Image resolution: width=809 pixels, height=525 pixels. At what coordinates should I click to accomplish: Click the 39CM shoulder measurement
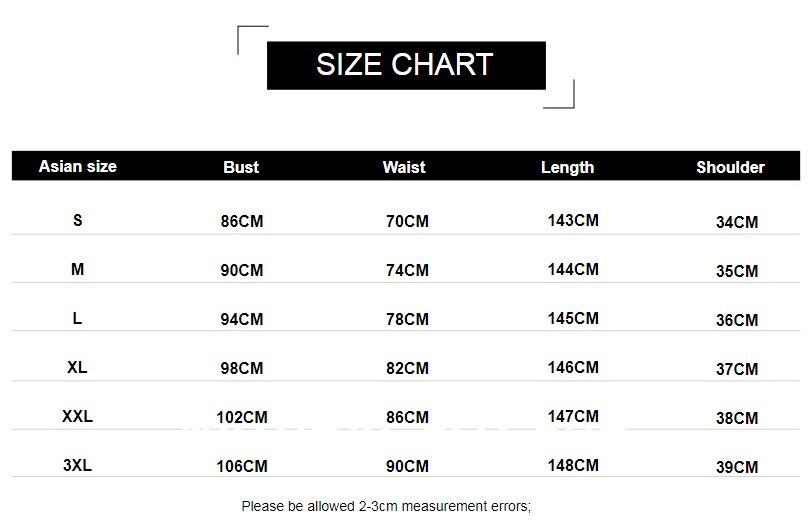tap(737, 467)
